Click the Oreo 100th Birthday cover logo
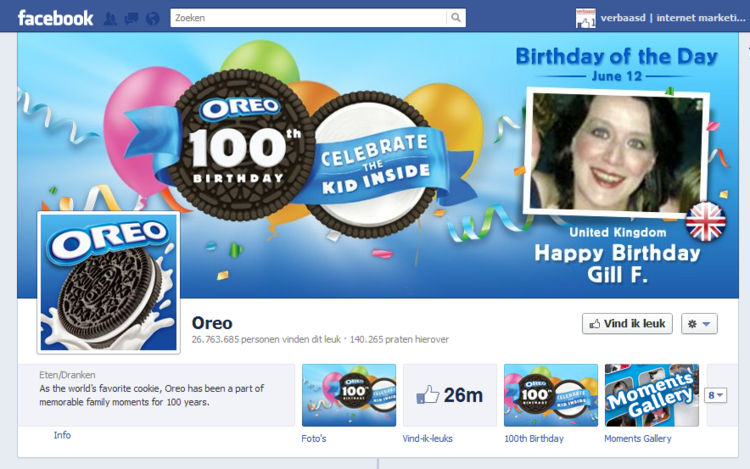 point(242,145)
